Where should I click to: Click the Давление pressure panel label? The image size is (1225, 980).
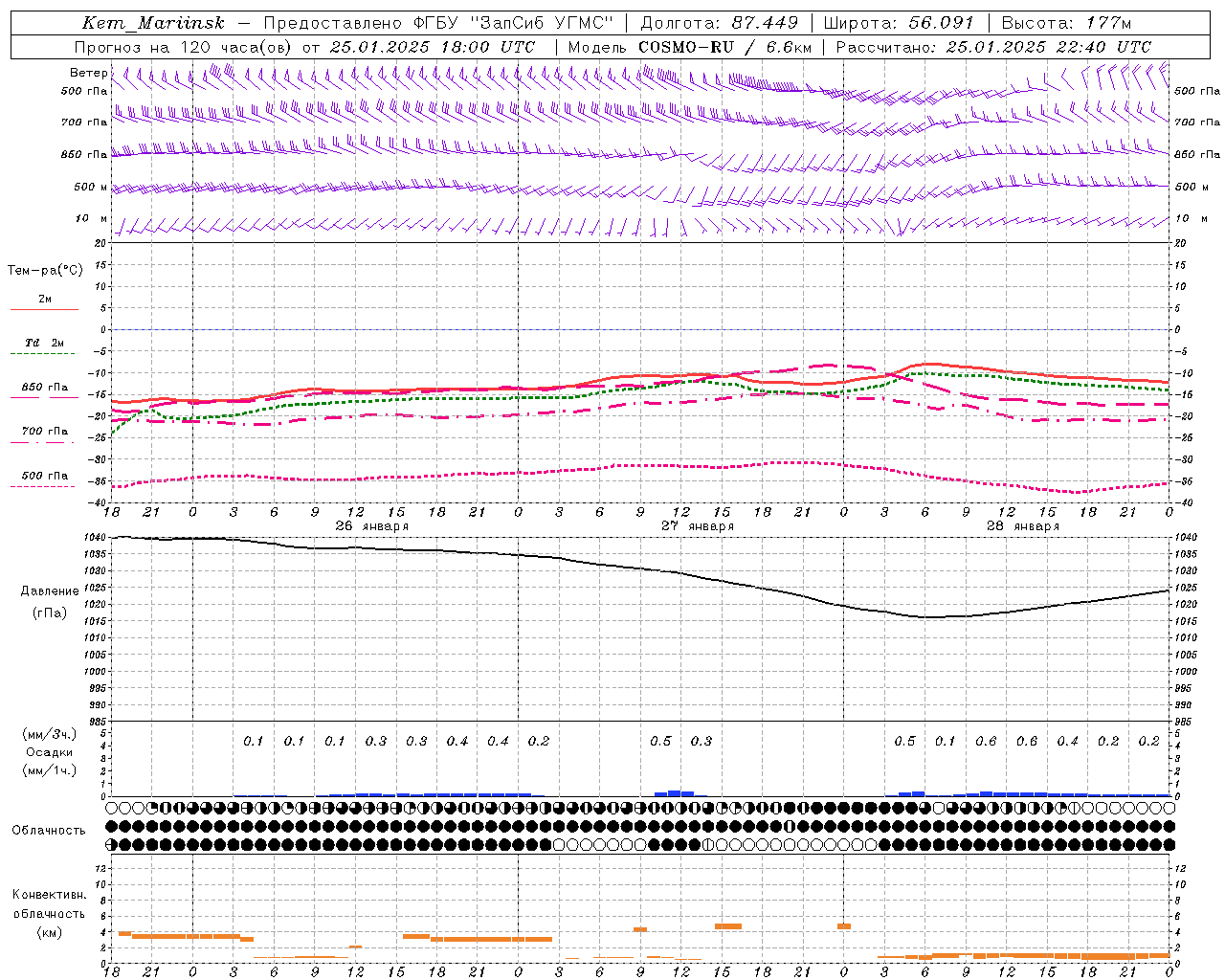50,591
